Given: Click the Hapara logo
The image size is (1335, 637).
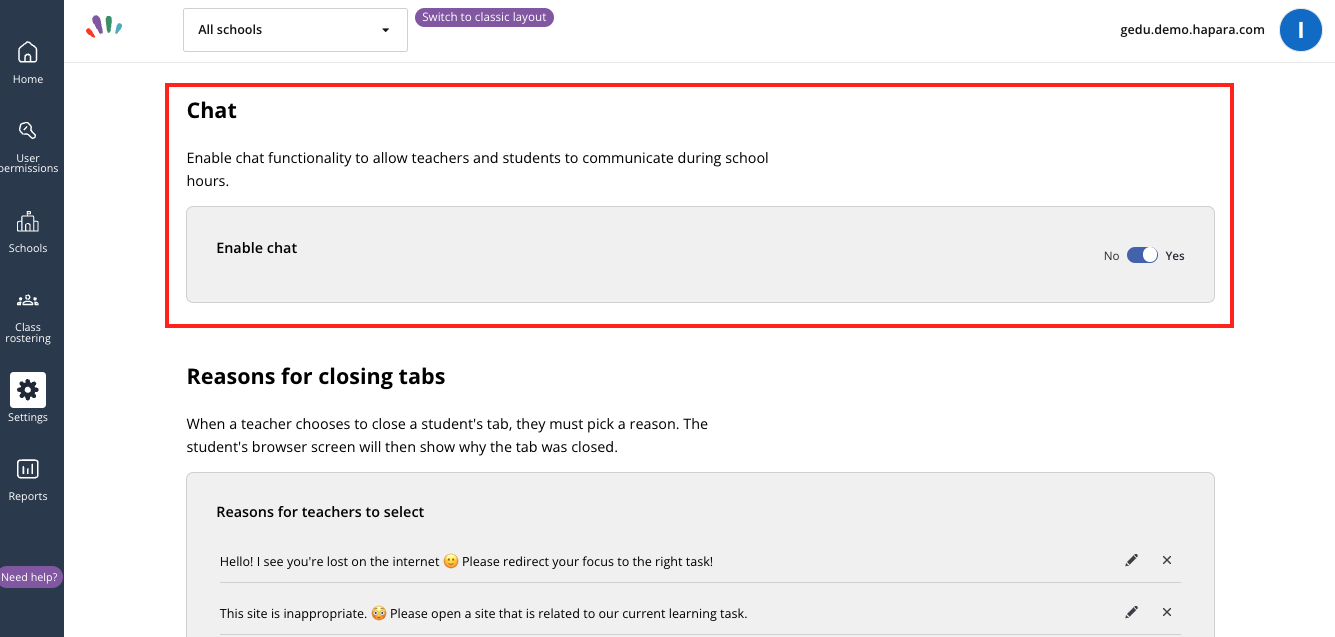Looking at the screenshot, I should (104, 26).
